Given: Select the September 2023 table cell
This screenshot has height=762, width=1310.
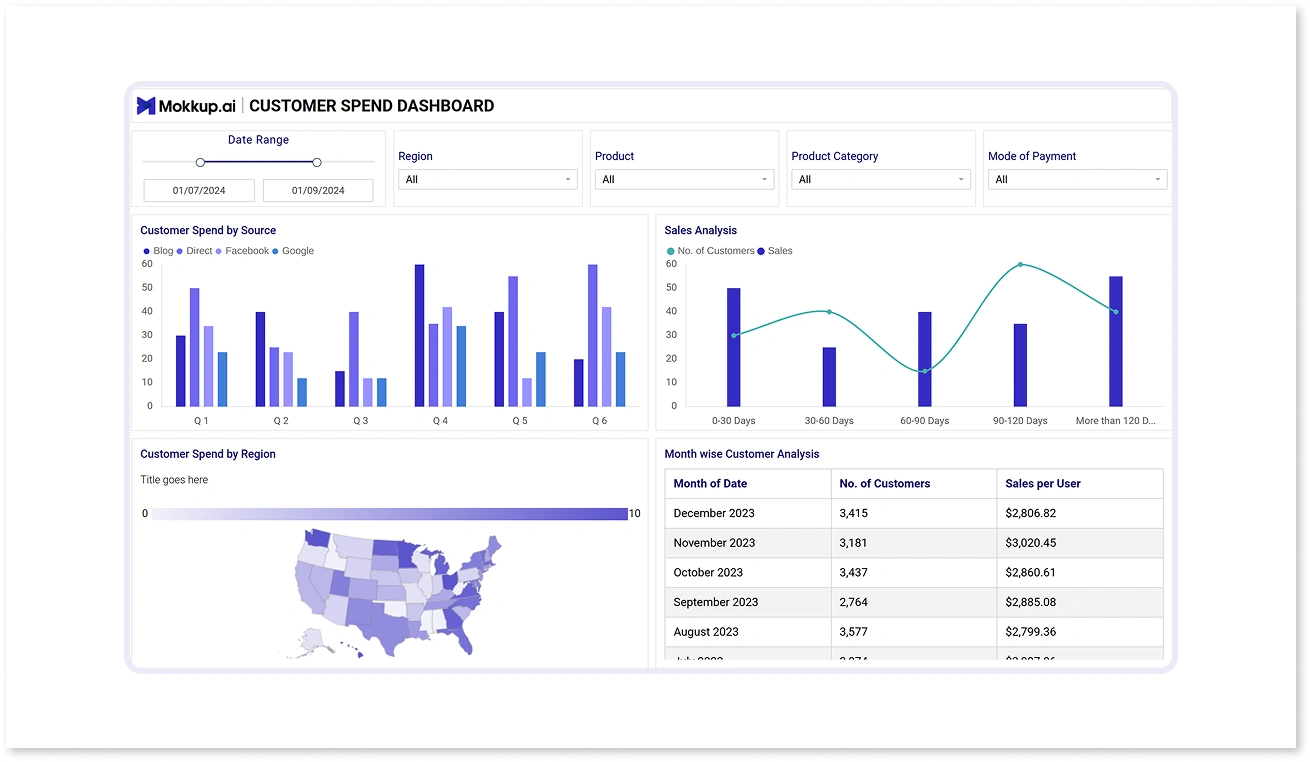Looking at the screenshot, I should tap(748, 602).
